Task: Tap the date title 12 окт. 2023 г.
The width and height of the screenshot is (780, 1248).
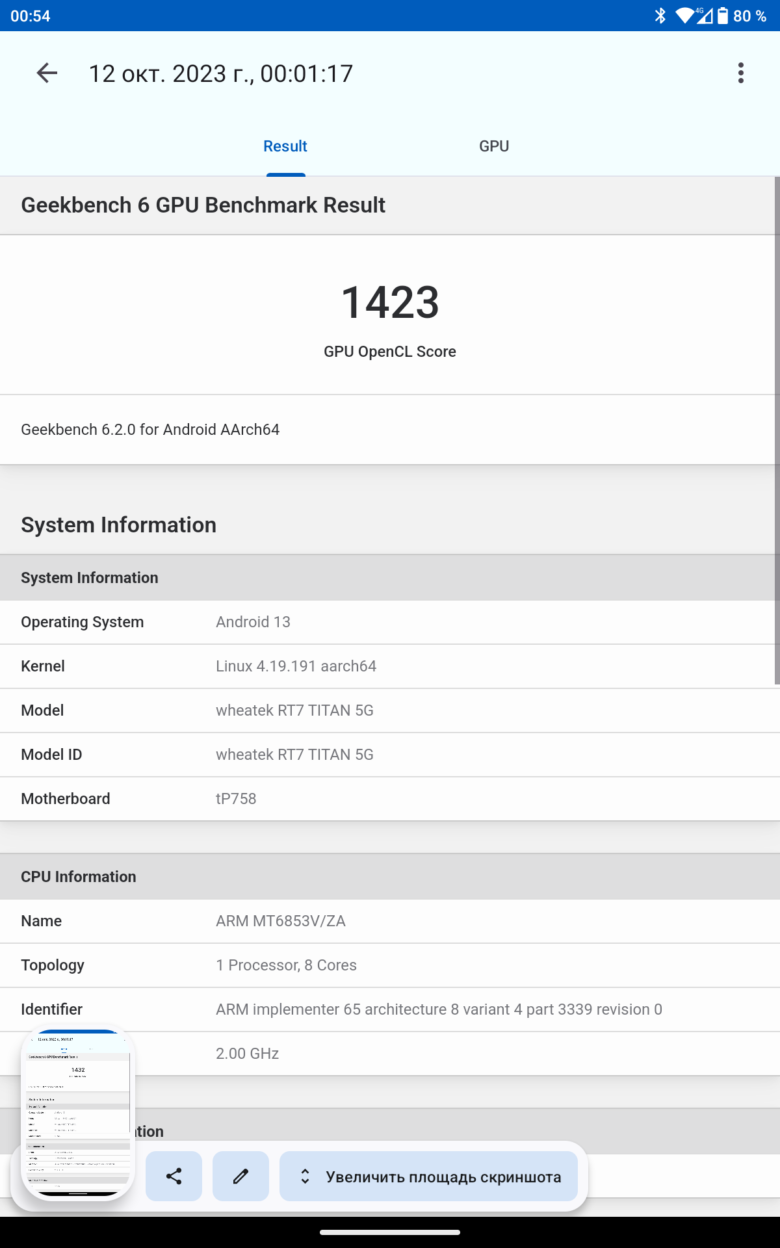Action: pyautogui.click(x=221, y=73)
